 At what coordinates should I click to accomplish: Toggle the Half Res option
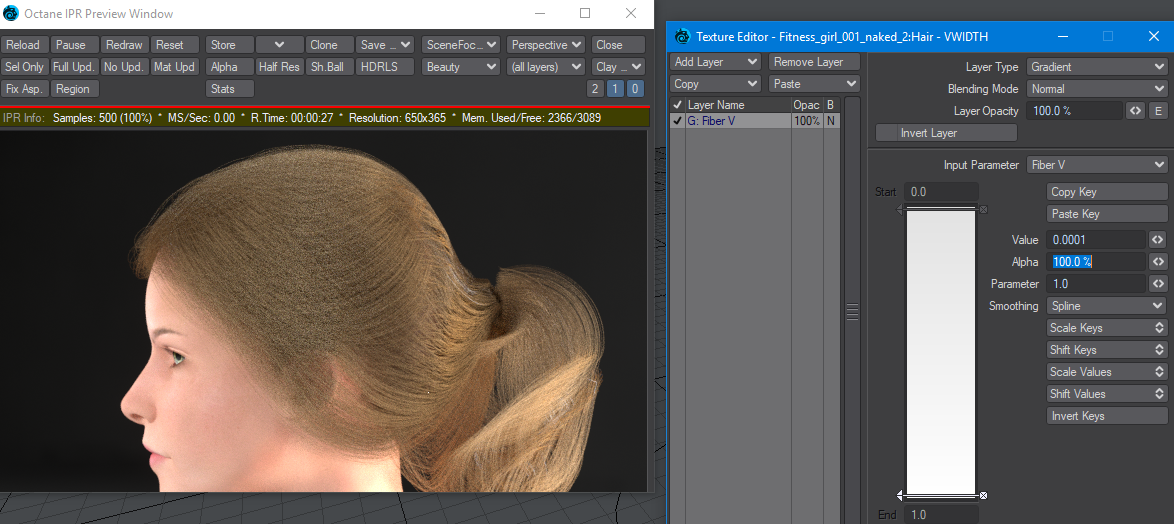click(279, 67)
